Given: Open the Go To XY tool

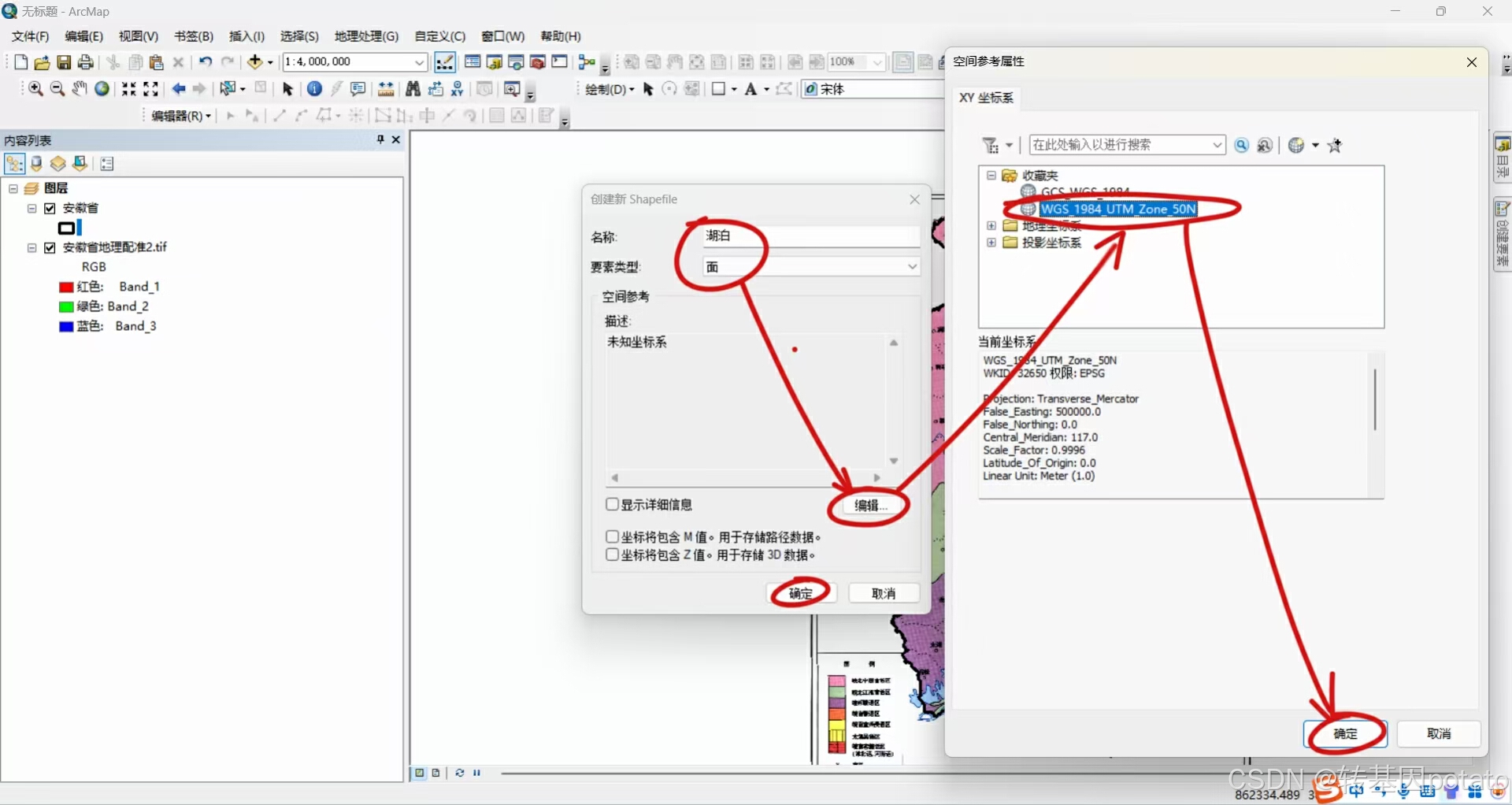Looking at the screenshot, I should coord(457,89).
